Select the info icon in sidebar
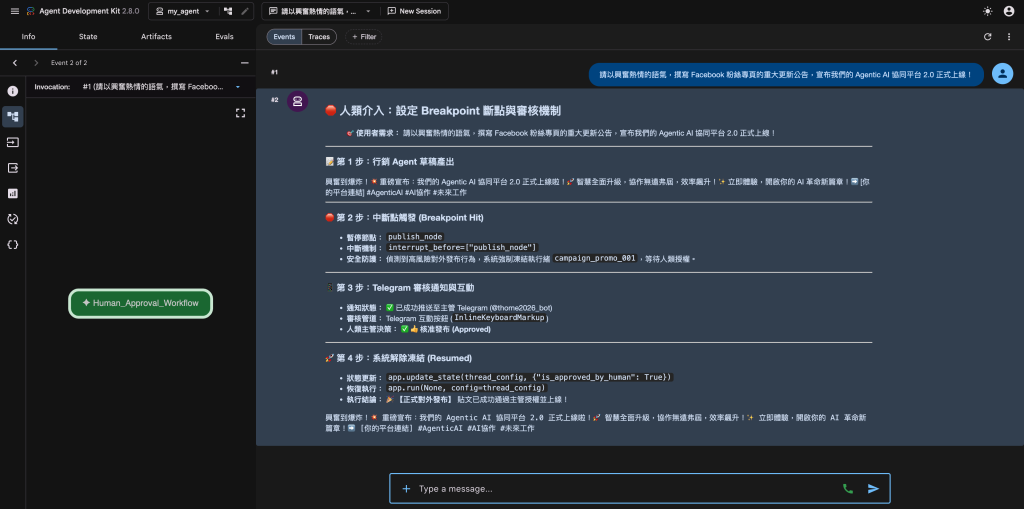 pyautogui.click(x=12, y=91)
